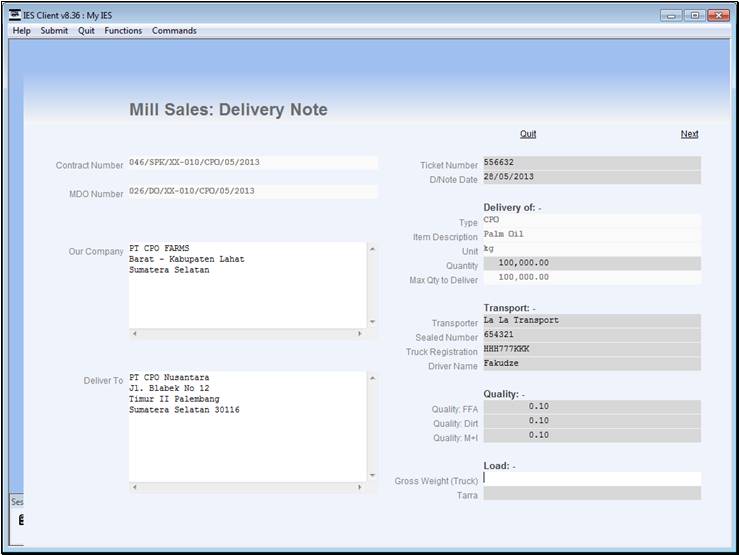Click the Deliver To scroll down arrow
This screenshot has width=739, height=555.
pyautogui.click(x=372, y=475)
